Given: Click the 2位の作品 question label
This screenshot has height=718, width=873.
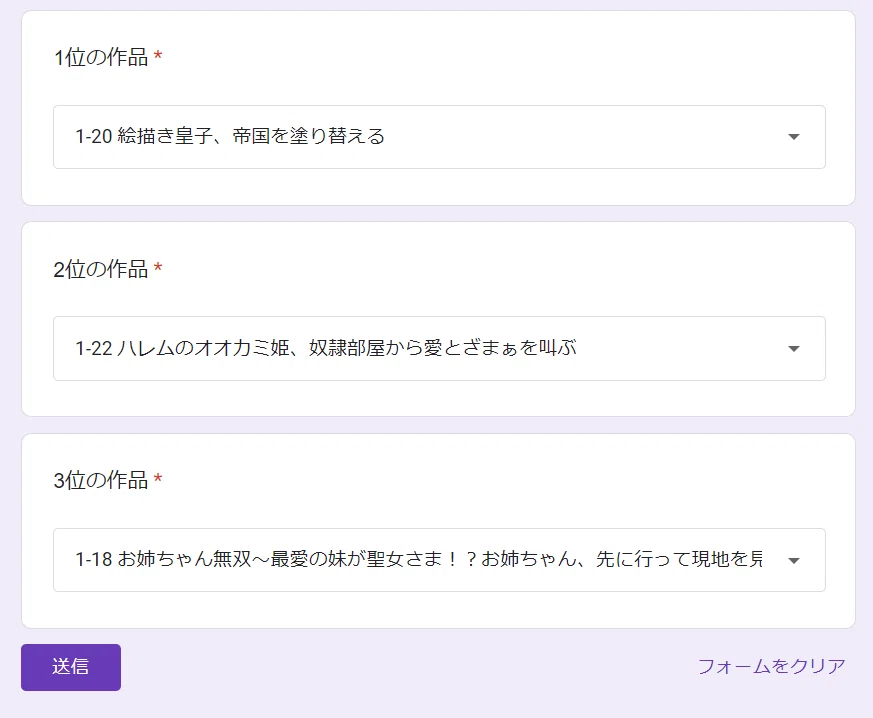Looking at the screenshot, I should coord(101,269).
